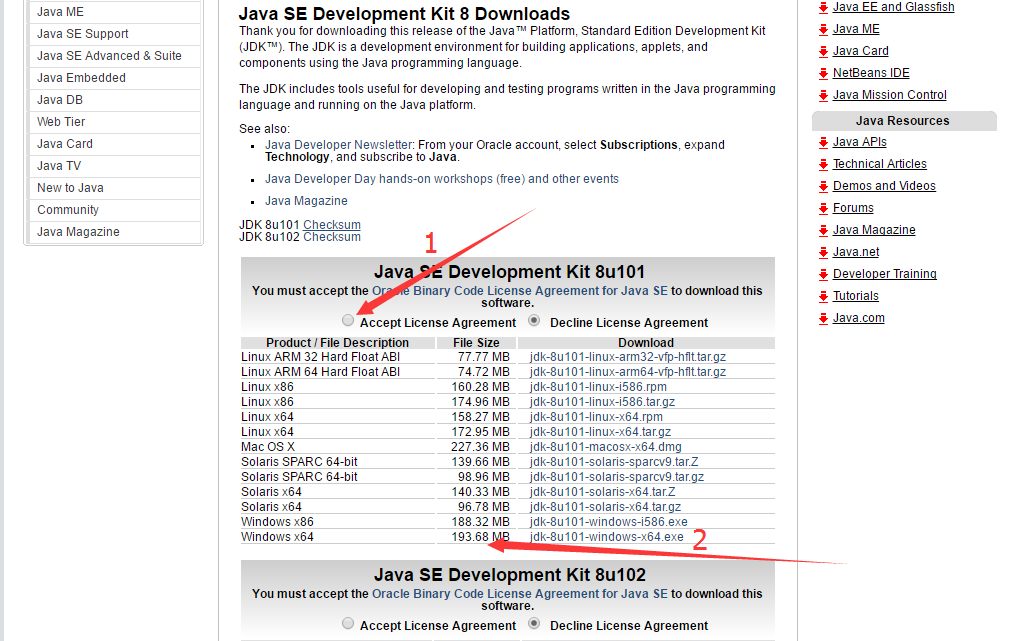
Task: Select Decline License Agreement for Kit 8u102
Action: pyautogui.click(x=534, y=624)
